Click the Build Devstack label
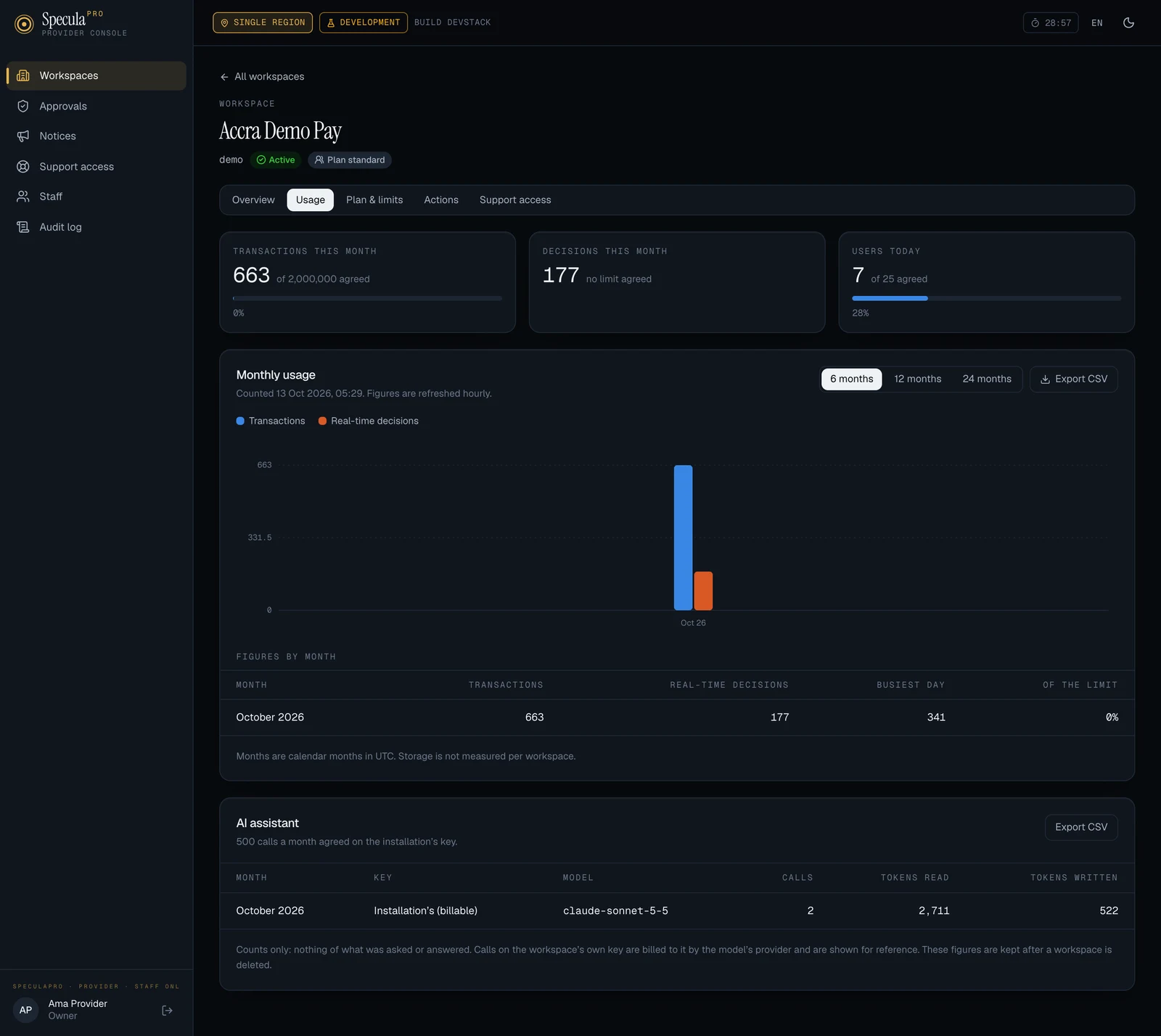This screenshot has height=1036, width=1161. (x=453, y=22)
